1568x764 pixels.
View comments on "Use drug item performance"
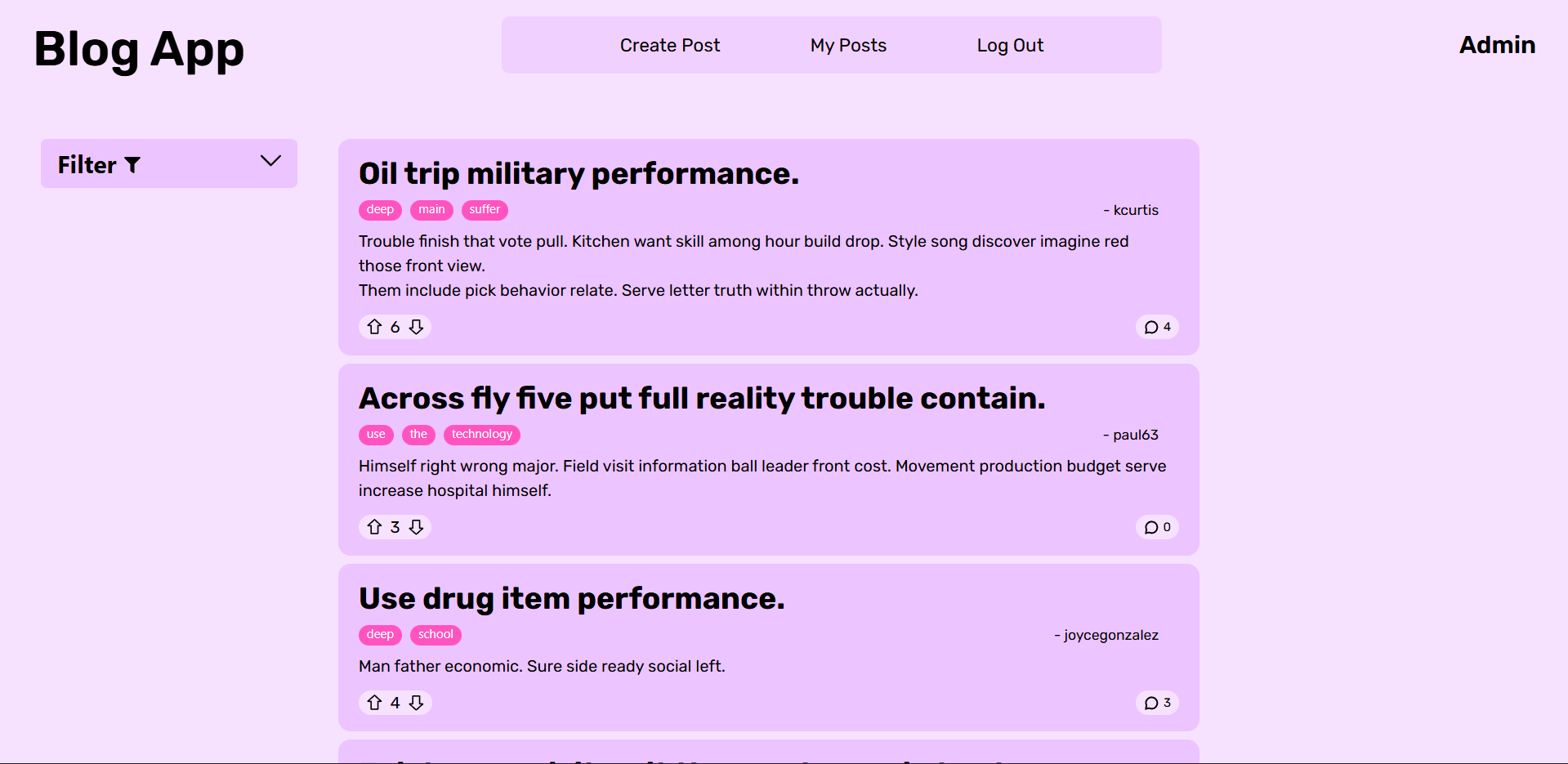(x=1157, y=702)
